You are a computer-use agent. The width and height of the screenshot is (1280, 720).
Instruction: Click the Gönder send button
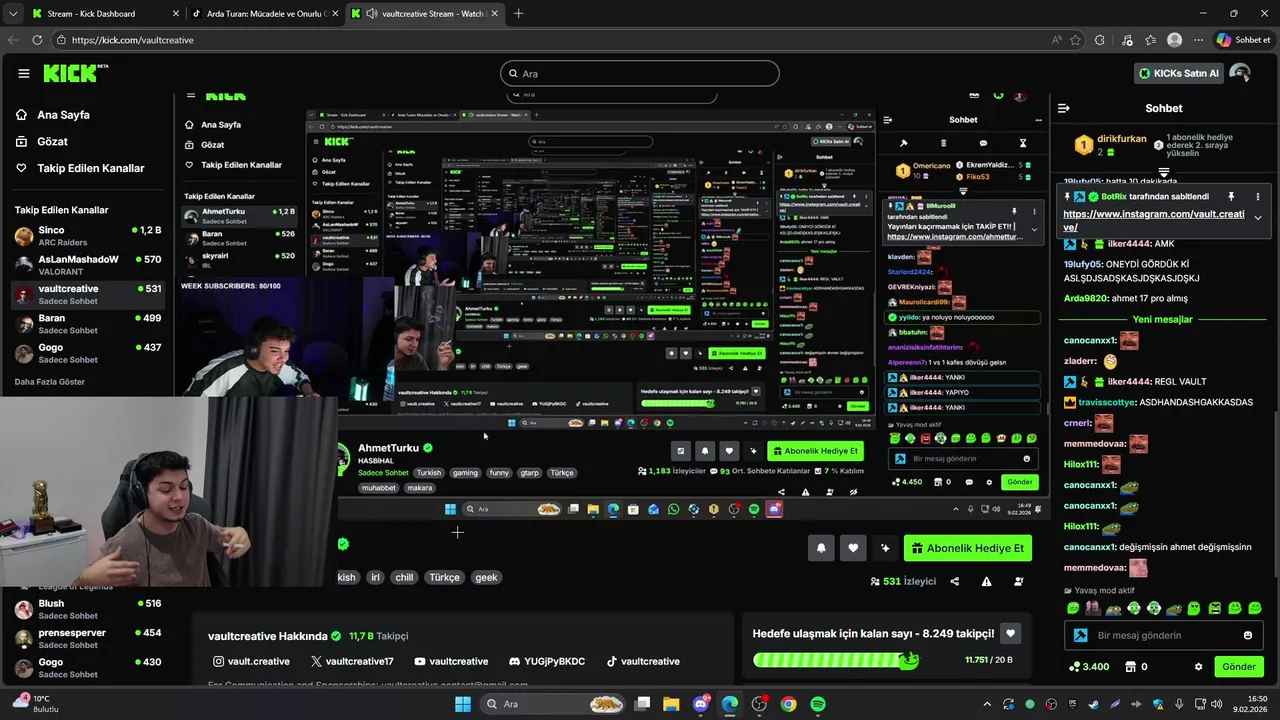coord(1239,667)
